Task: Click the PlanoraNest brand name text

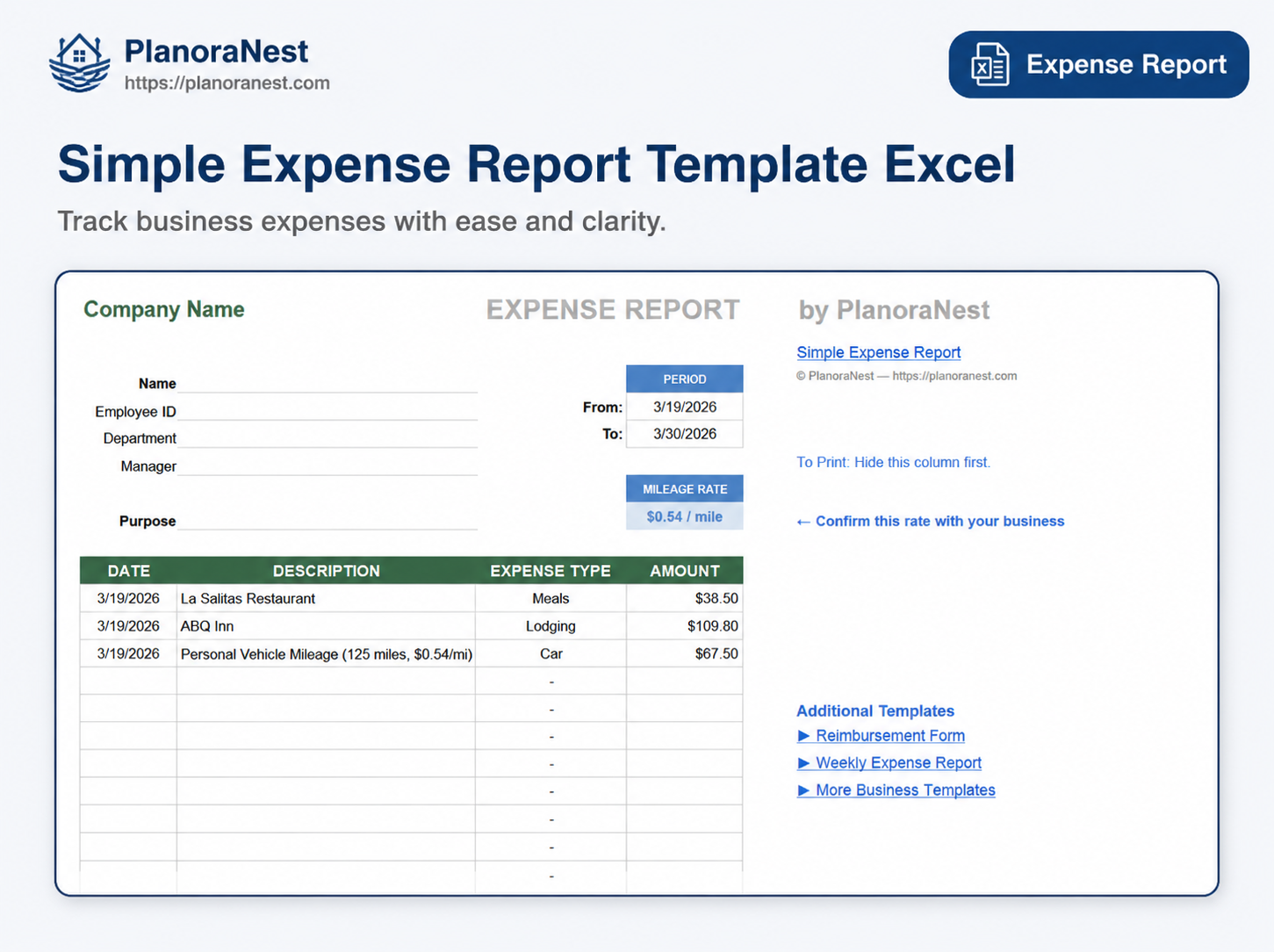Action: [216, 51]
